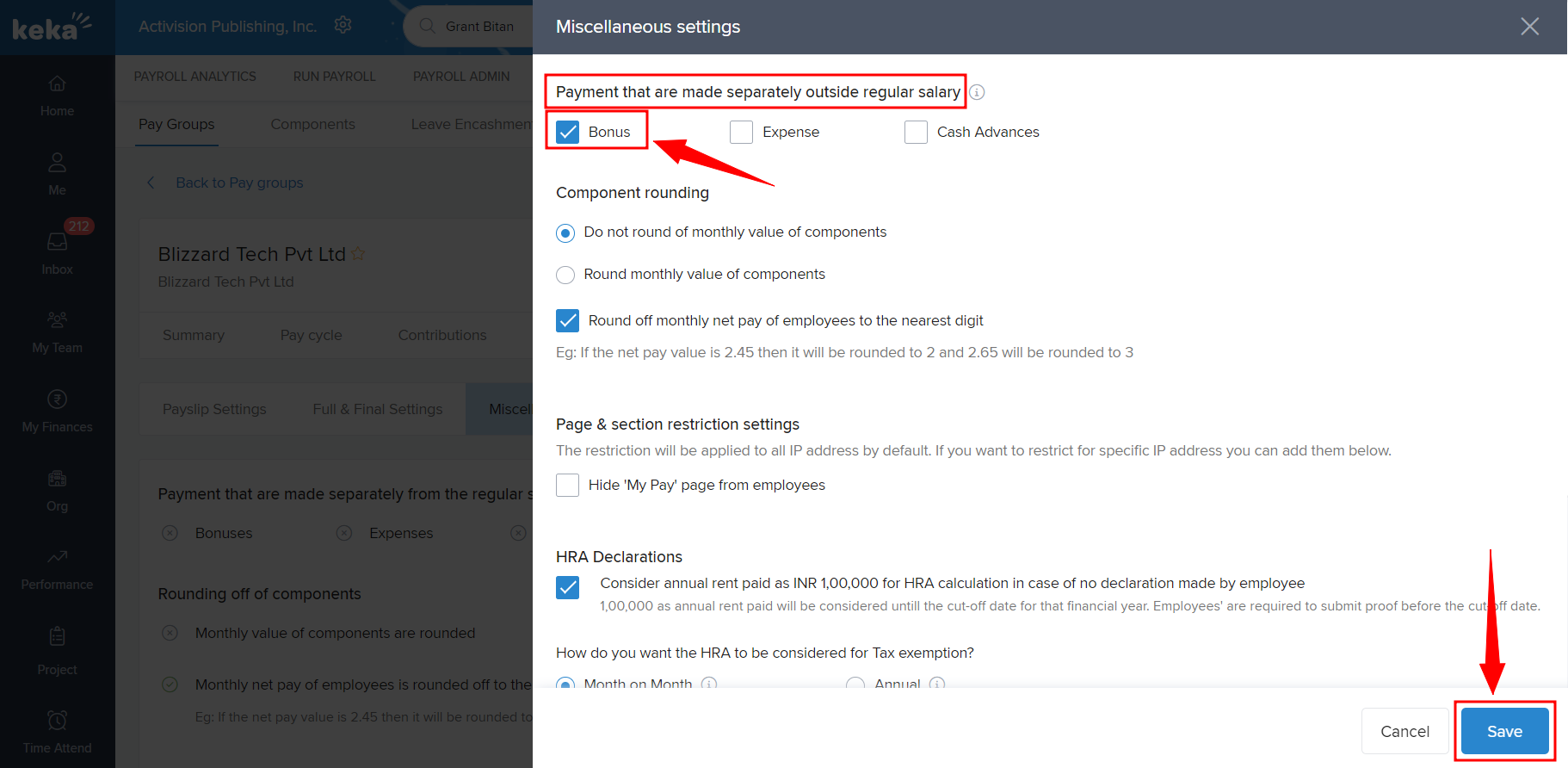Open the Home icon in sidebar

[57, 84]
